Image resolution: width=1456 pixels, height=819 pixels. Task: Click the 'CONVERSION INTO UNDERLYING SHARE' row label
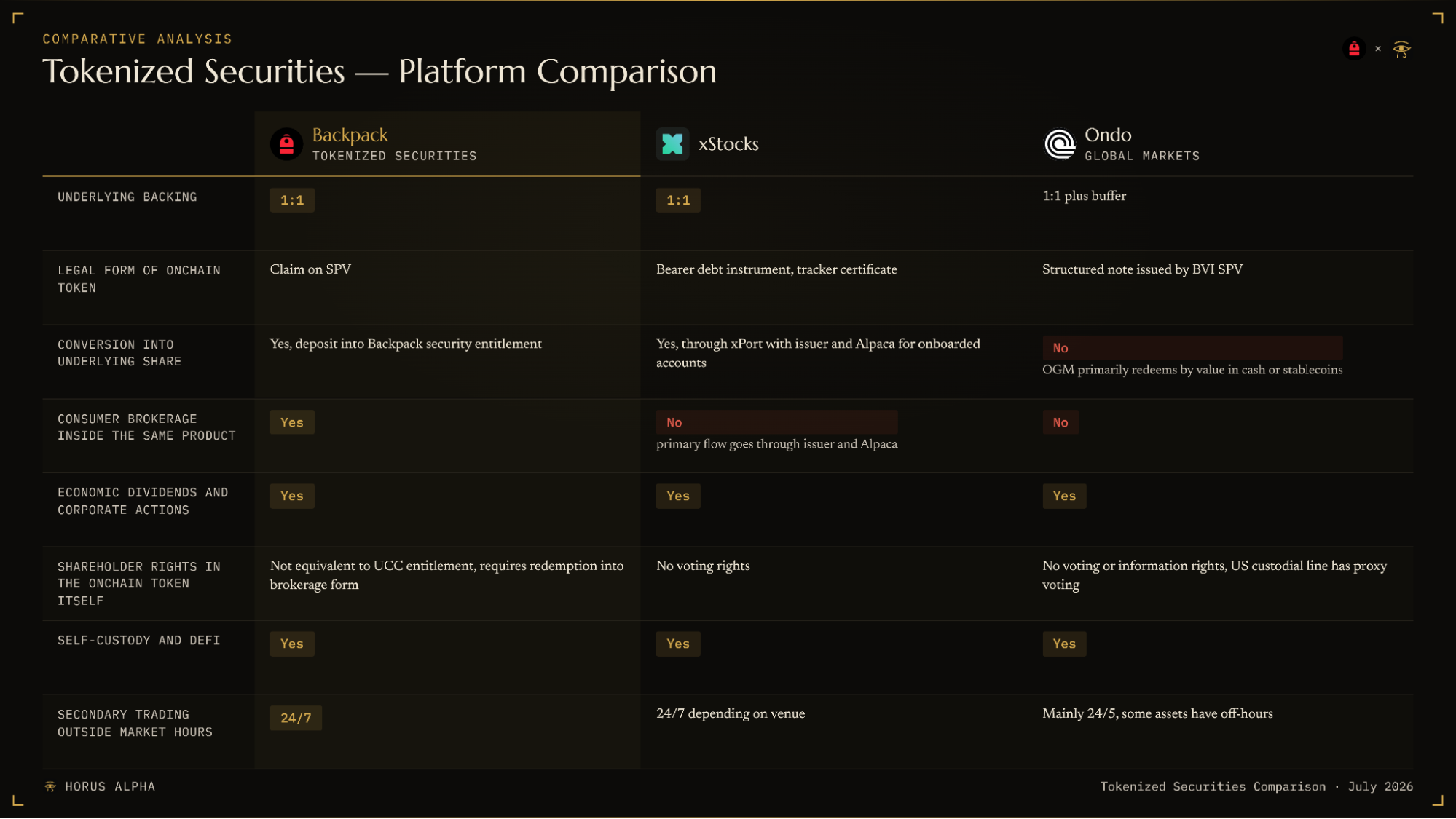119,353
